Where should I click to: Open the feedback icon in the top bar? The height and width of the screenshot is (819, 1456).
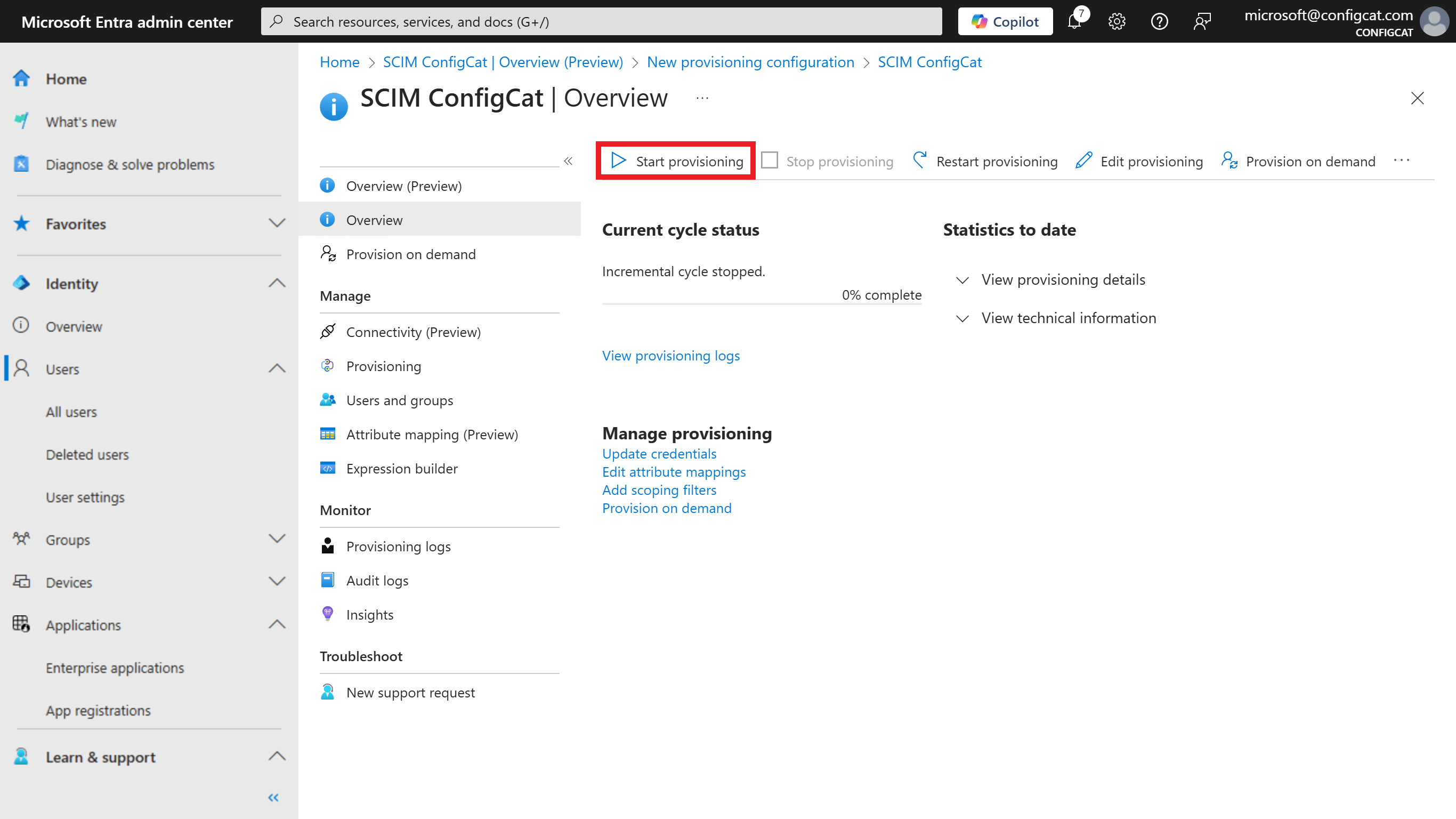pyautogui.click(x=1202, y=21)
